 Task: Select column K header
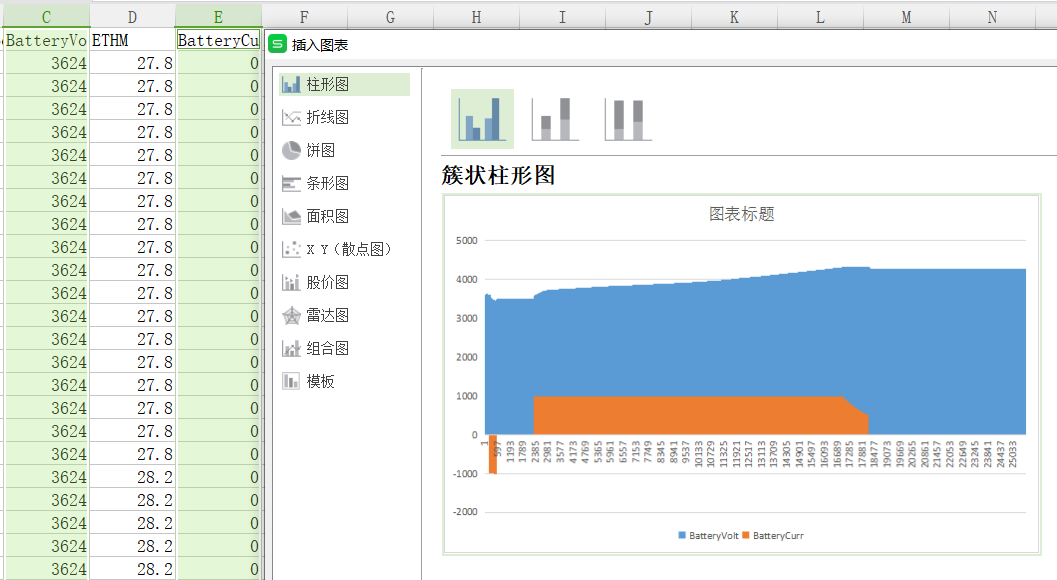point(734,17)
